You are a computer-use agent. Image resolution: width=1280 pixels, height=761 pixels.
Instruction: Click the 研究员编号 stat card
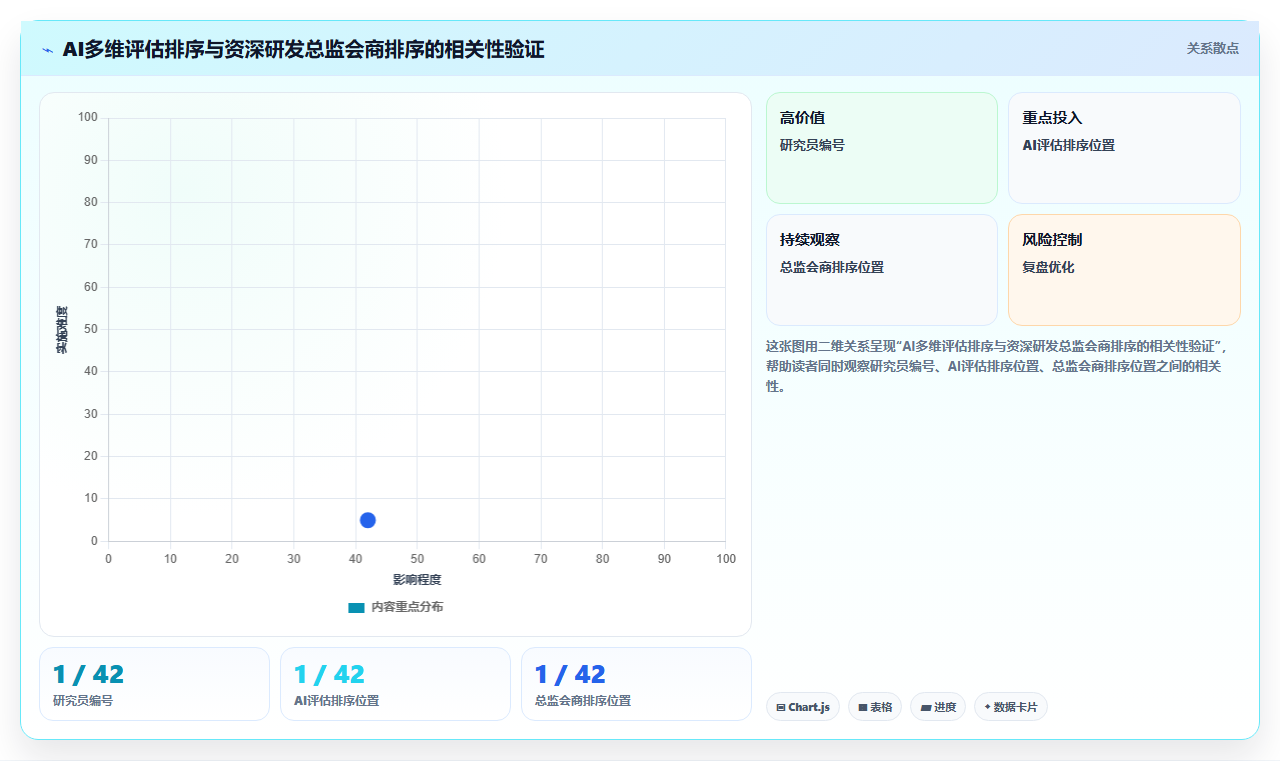[154, 684]
